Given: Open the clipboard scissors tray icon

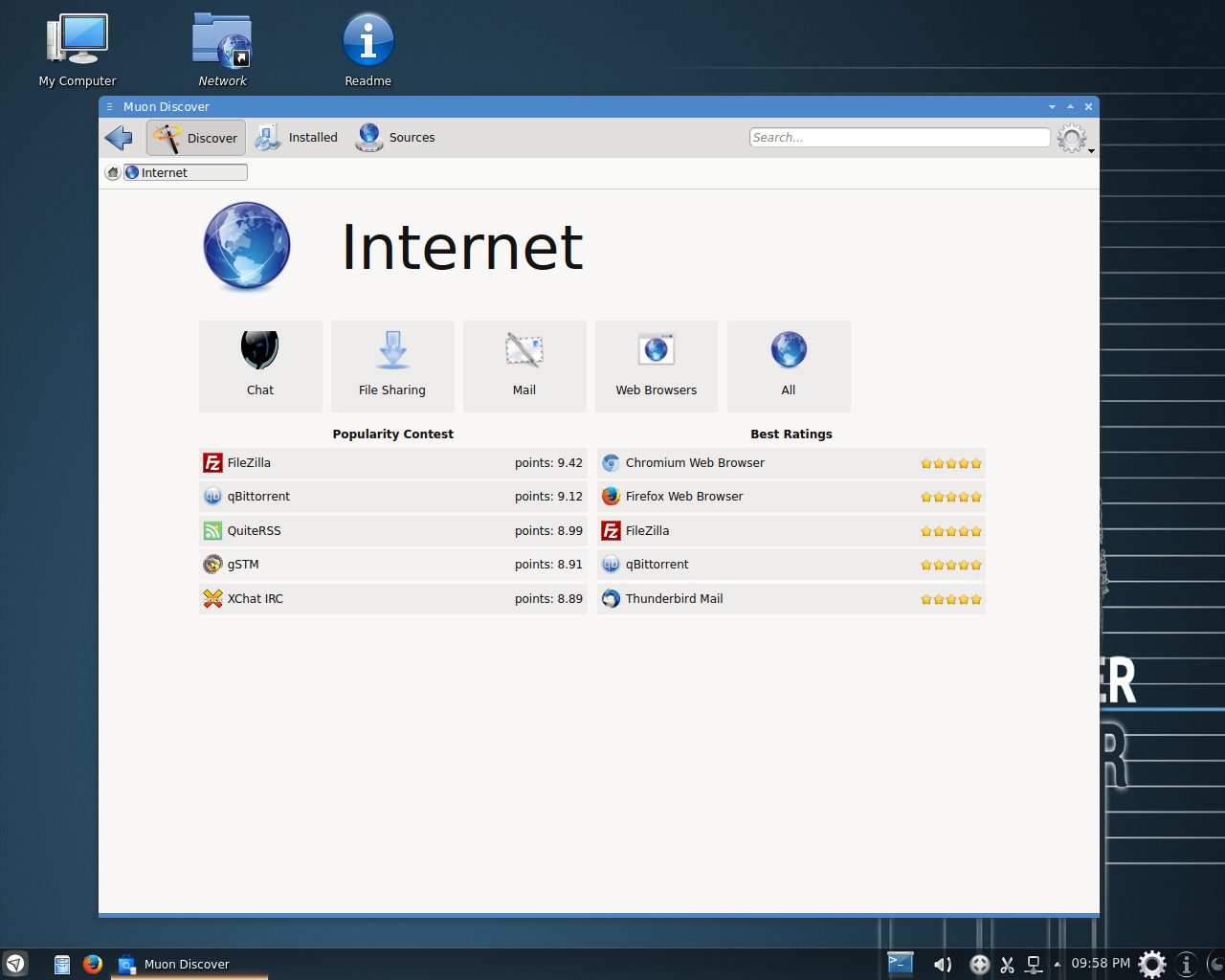Looking at the screenshot, I should [1008, 965].
